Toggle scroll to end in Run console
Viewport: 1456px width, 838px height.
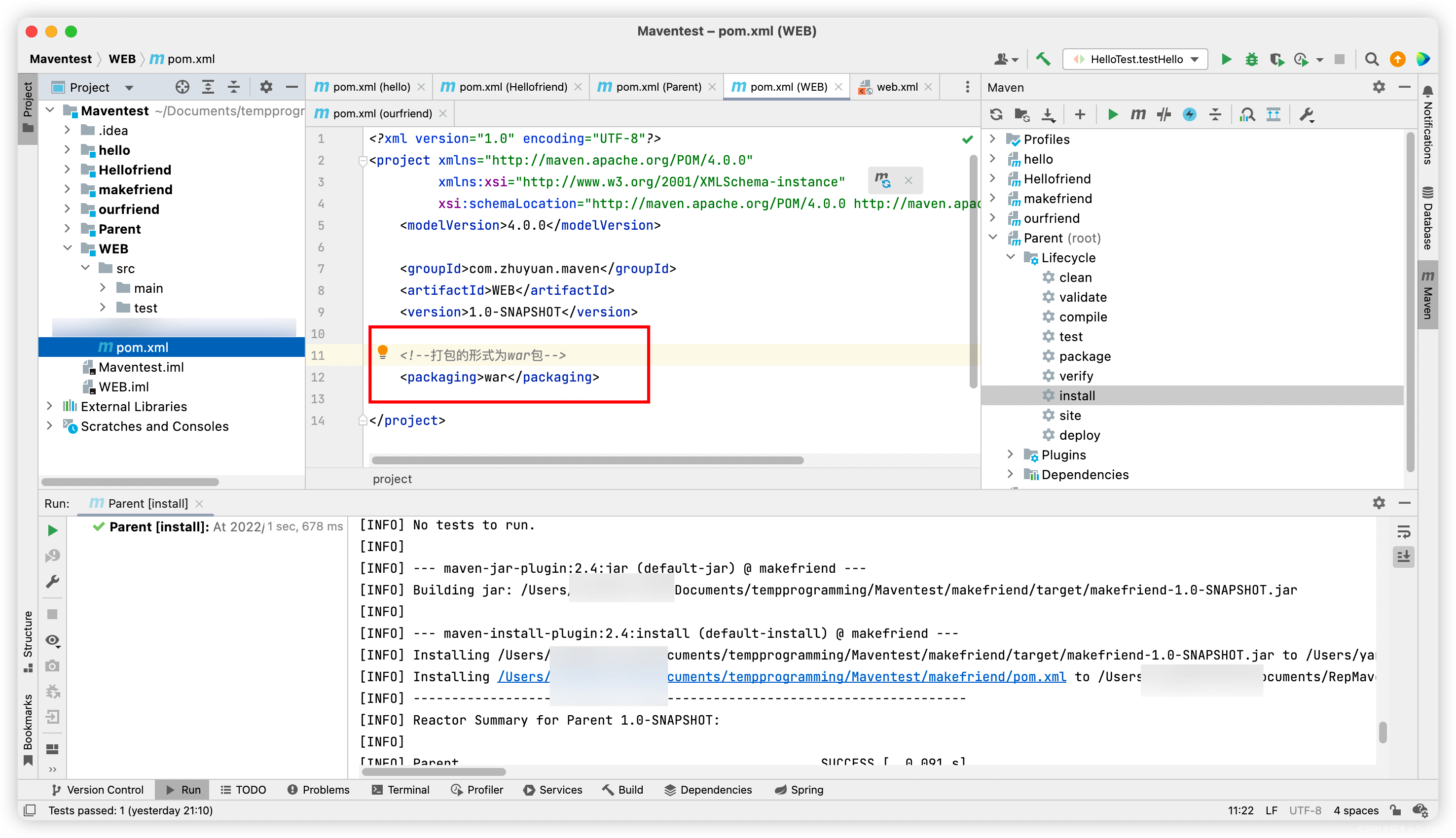pos(1404,557)
